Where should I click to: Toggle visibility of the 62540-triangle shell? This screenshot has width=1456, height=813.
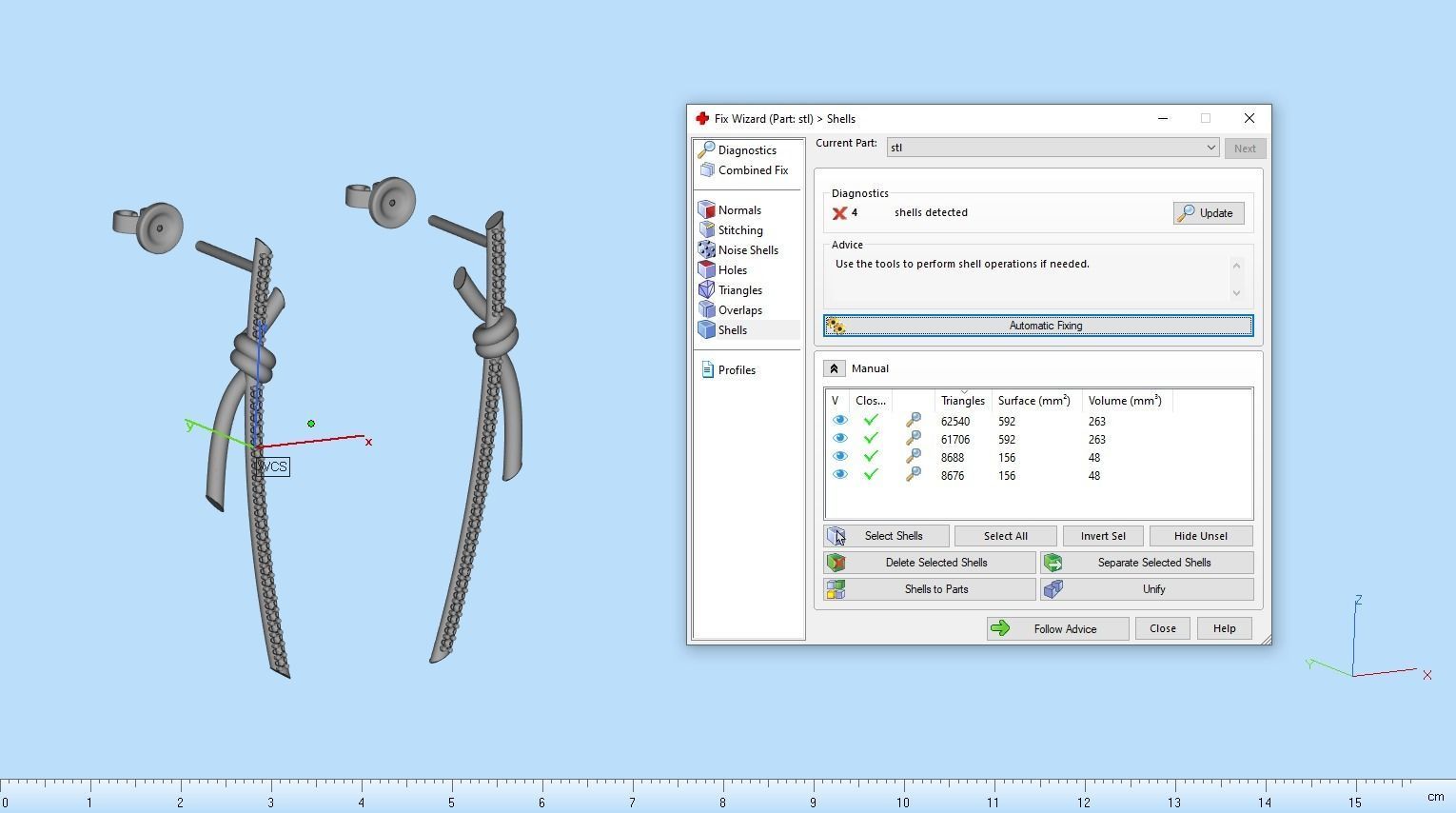[839, 420]
